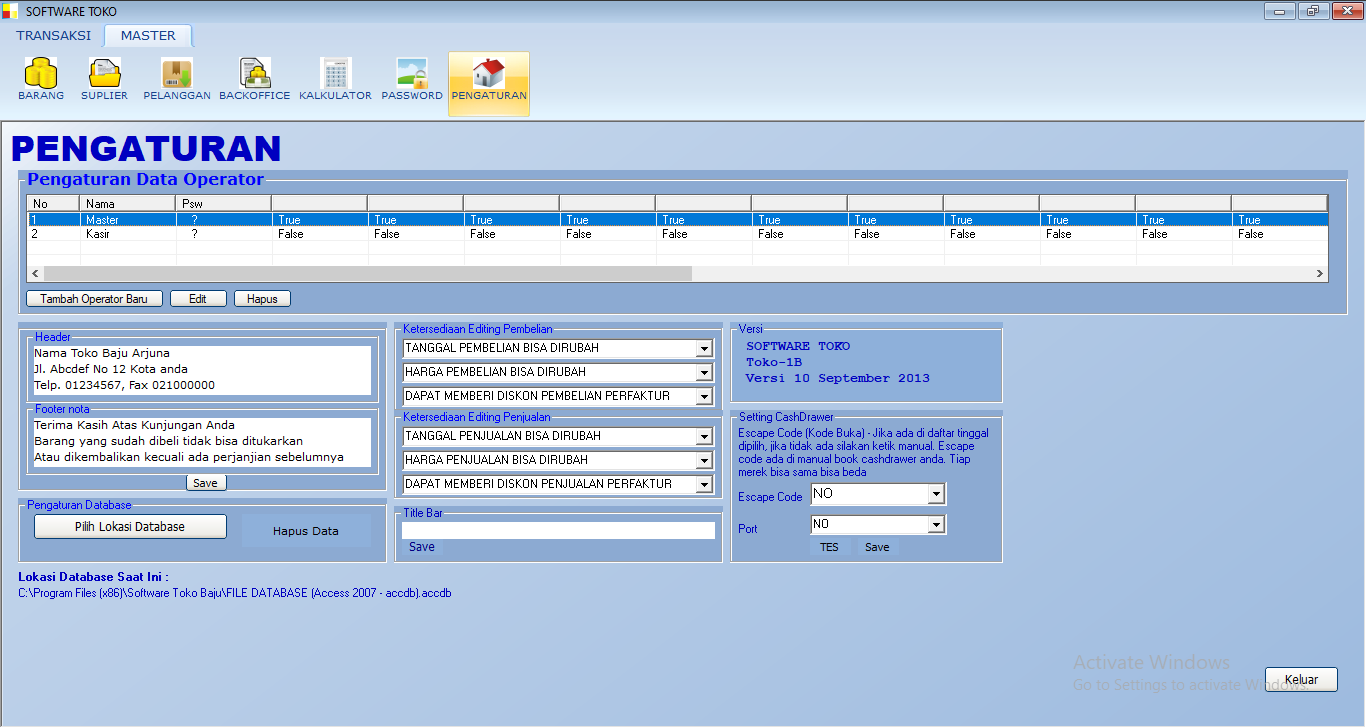The width and height of the screenshot is (1366, 728).
Task: Select the PENGATURAN house icon
Action: coord(488,74)
